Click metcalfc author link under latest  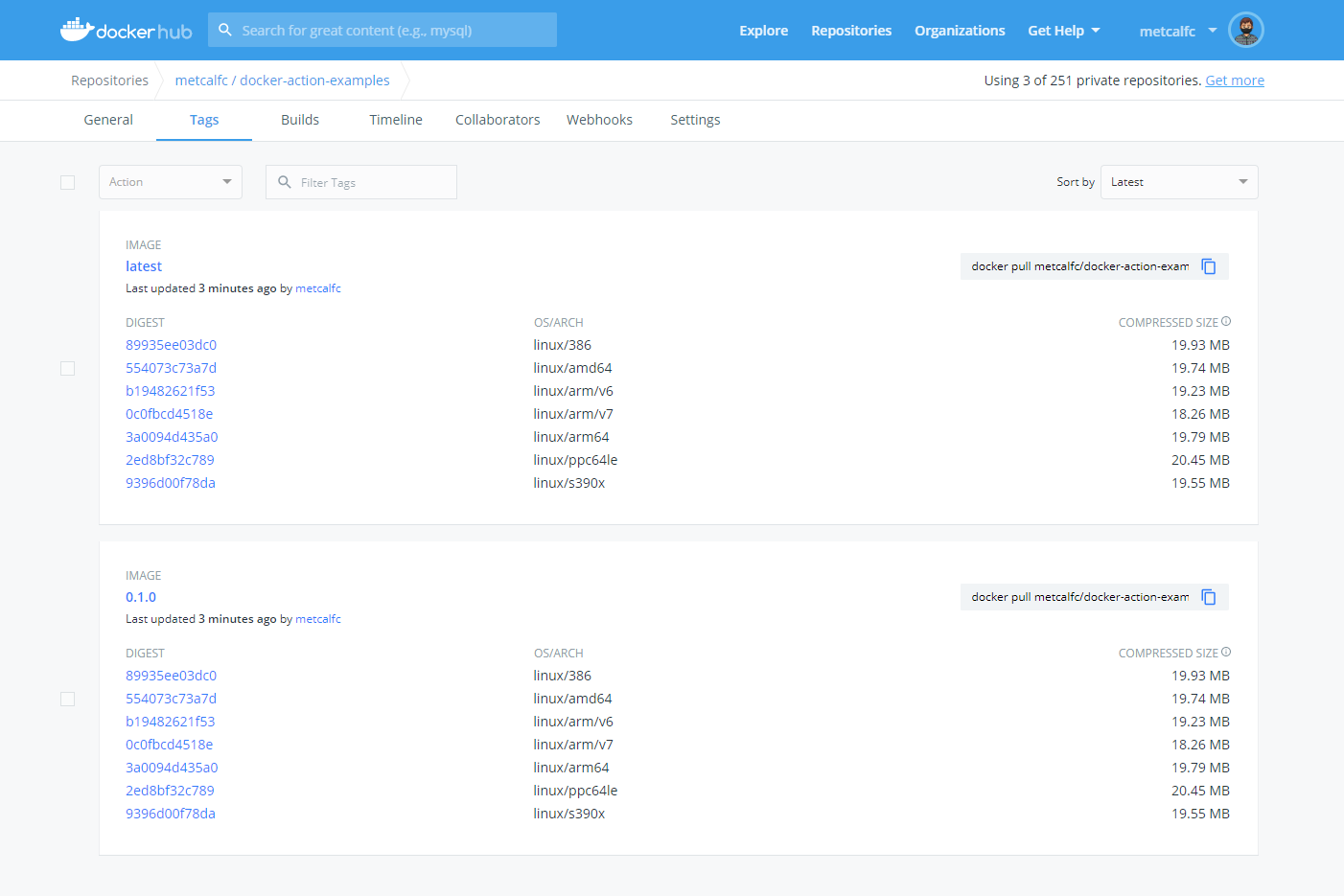(318, 288)
